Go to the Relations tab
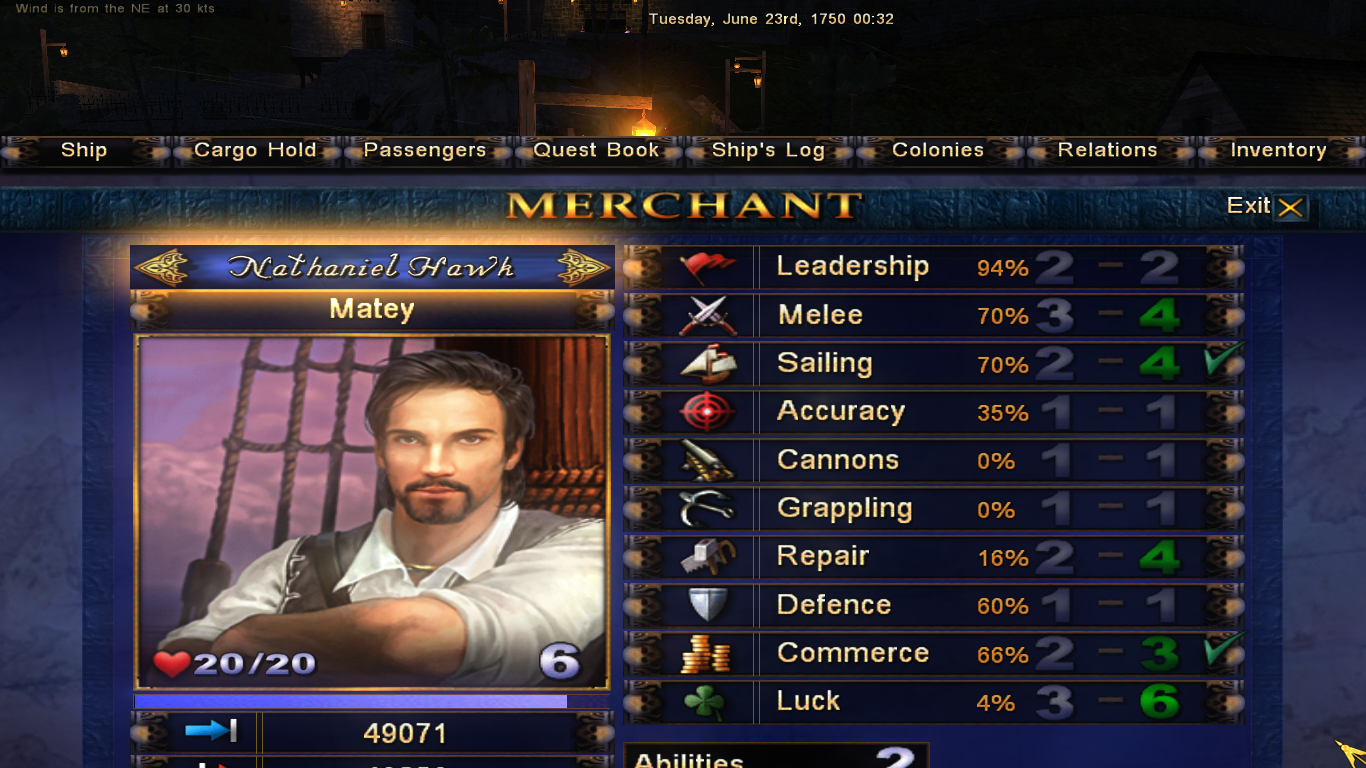 tap(1108, 151)
